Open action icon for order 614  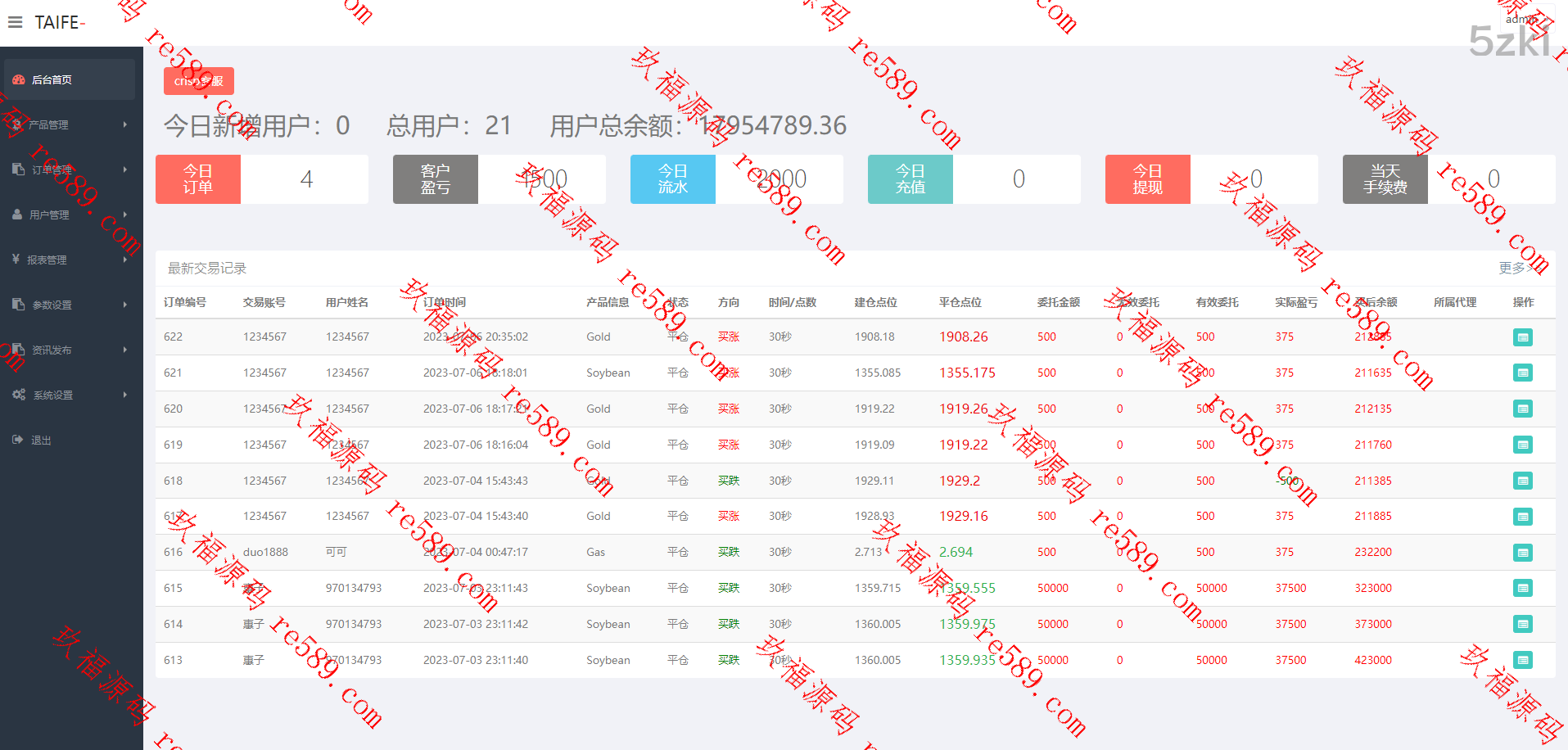click(x=1522, y=624)
